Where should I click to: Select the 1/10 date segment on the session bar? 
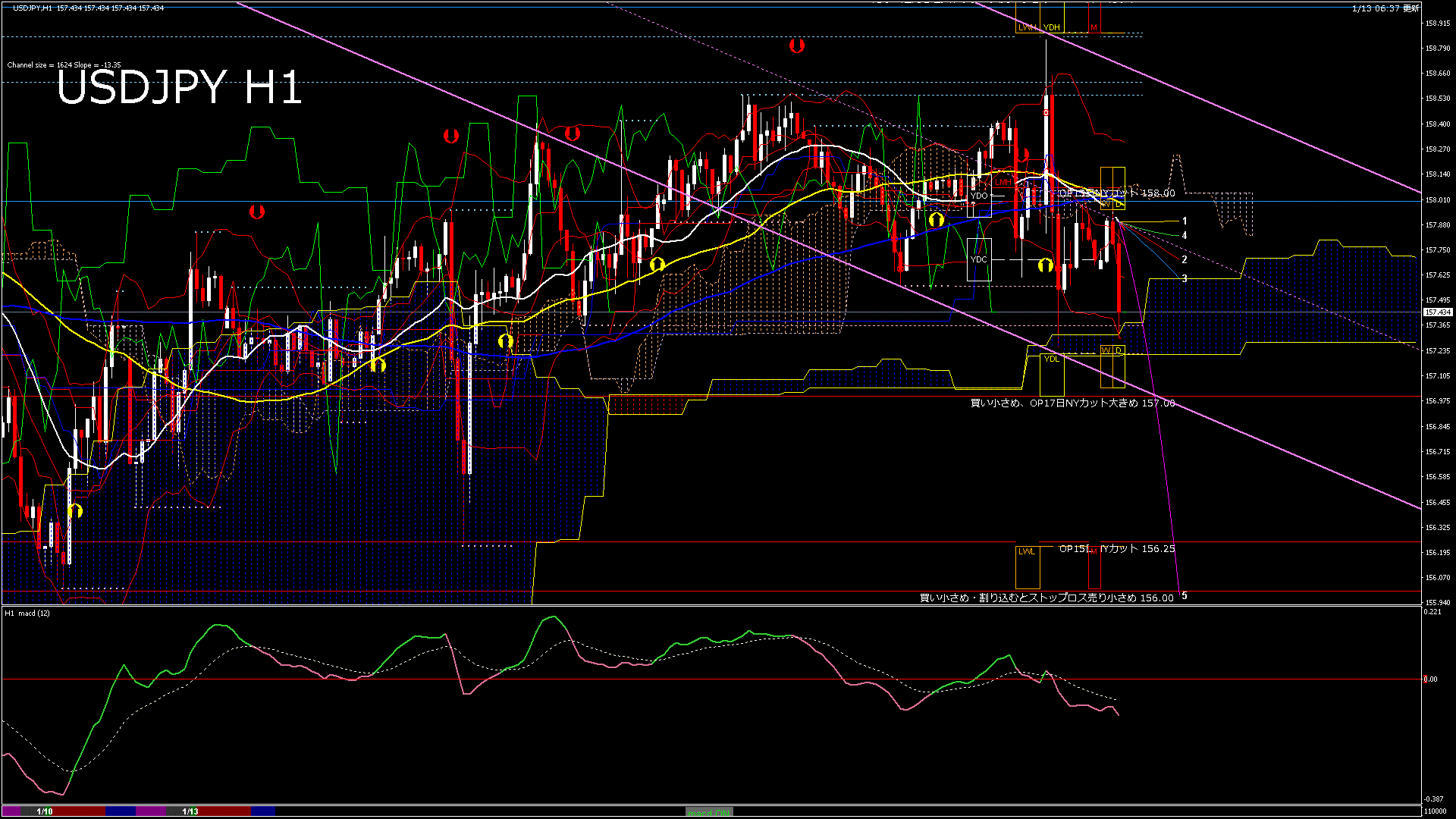pos(45,811)
